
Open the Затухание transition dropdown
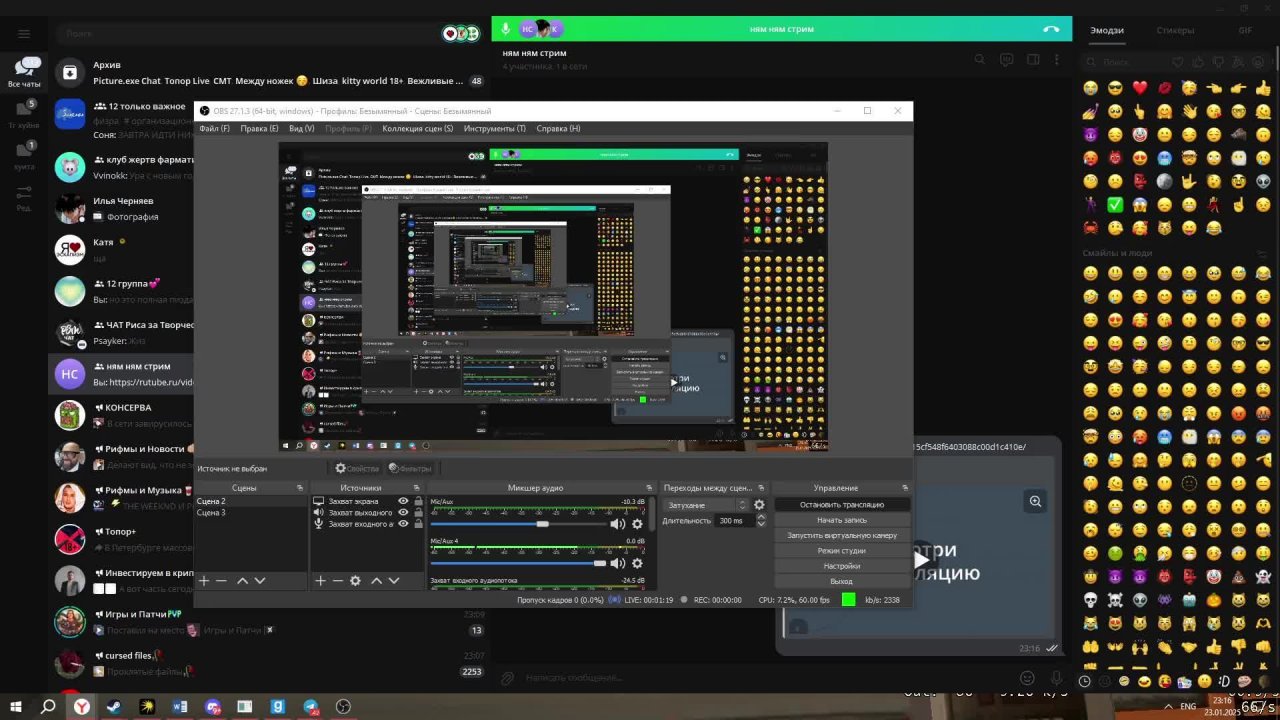tap(706, 505)
